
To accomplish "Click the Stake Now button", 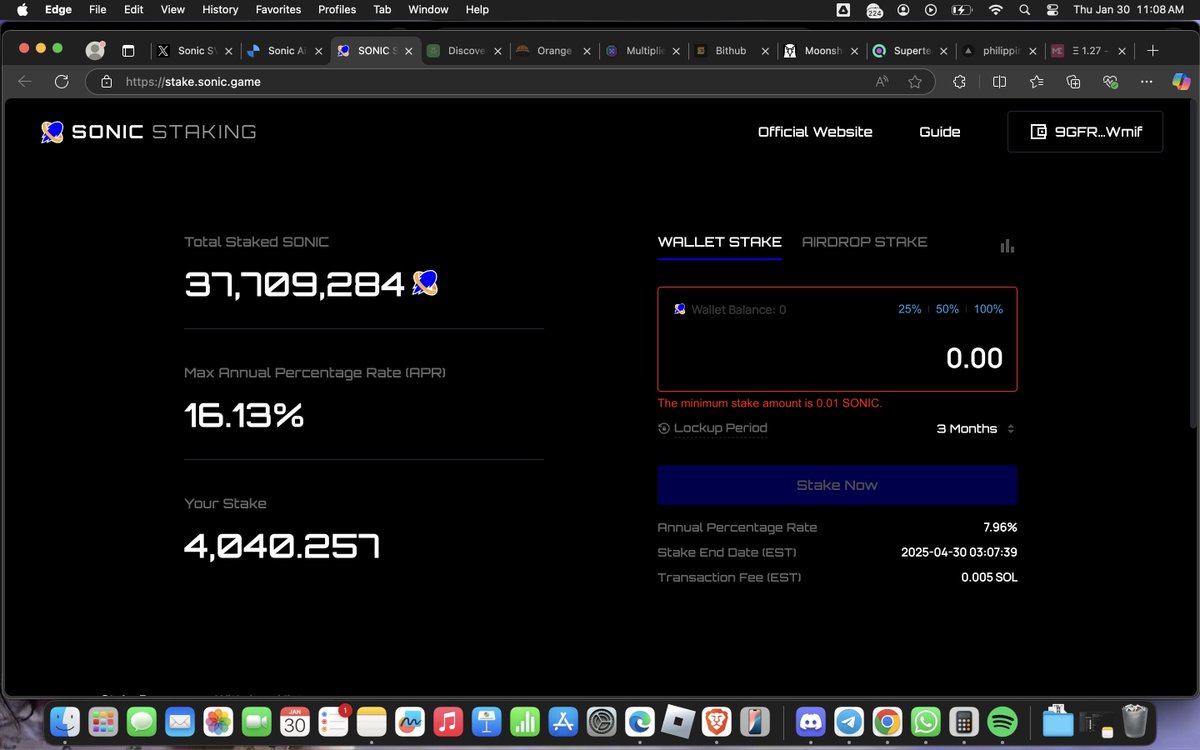I will click(x=837, y=485).
